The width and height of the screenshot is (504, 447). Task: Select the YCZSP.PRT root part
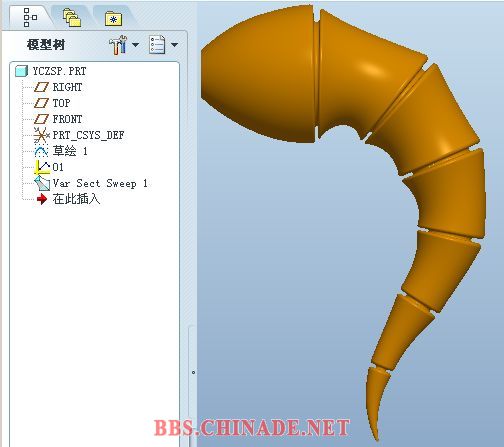(x=51, y=71)
